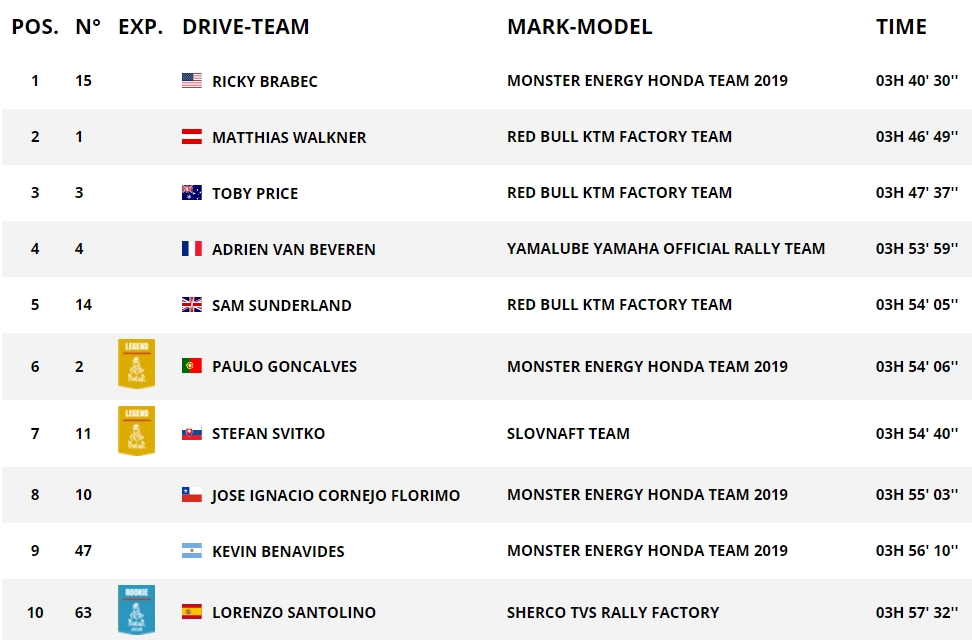Sort by the TIME column header
Image resolution: width=972 pixels, height=640 pixels.
(901, 27)
